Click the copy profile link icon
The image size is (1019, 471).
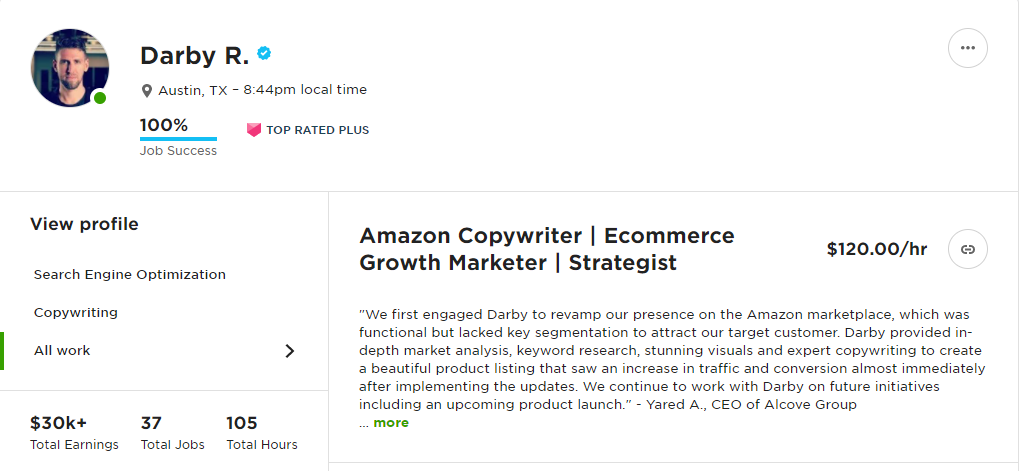click(967, 249)
